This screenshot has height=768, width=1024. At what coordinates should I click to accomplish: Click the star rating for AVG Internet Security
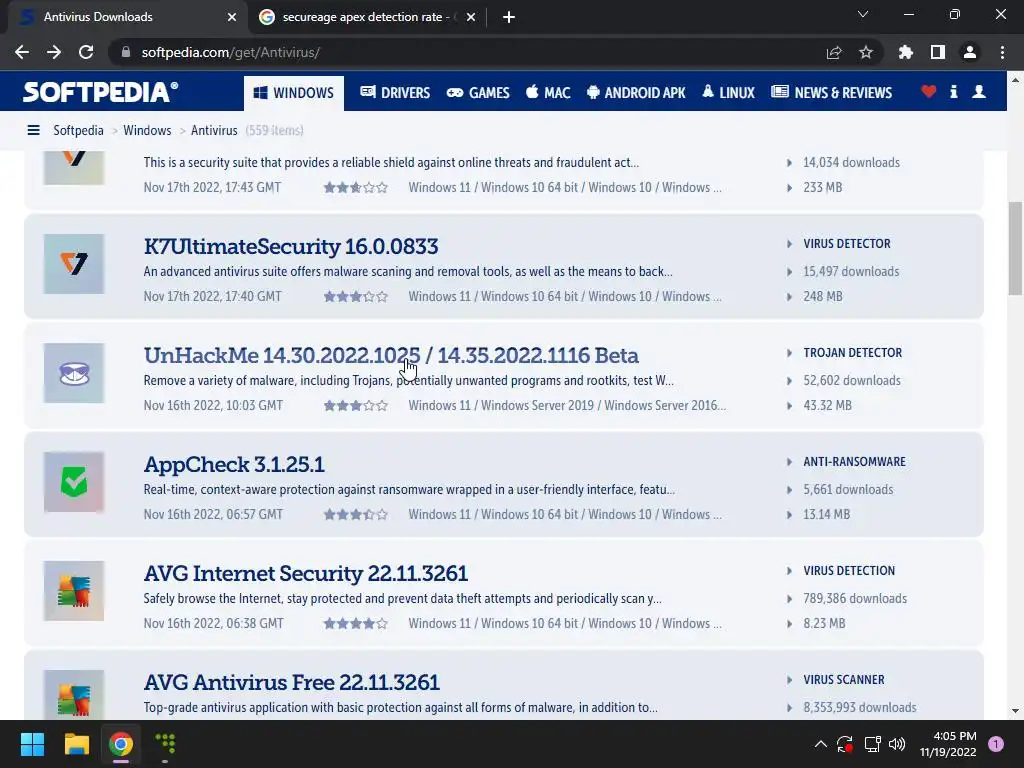click(356, 624)
